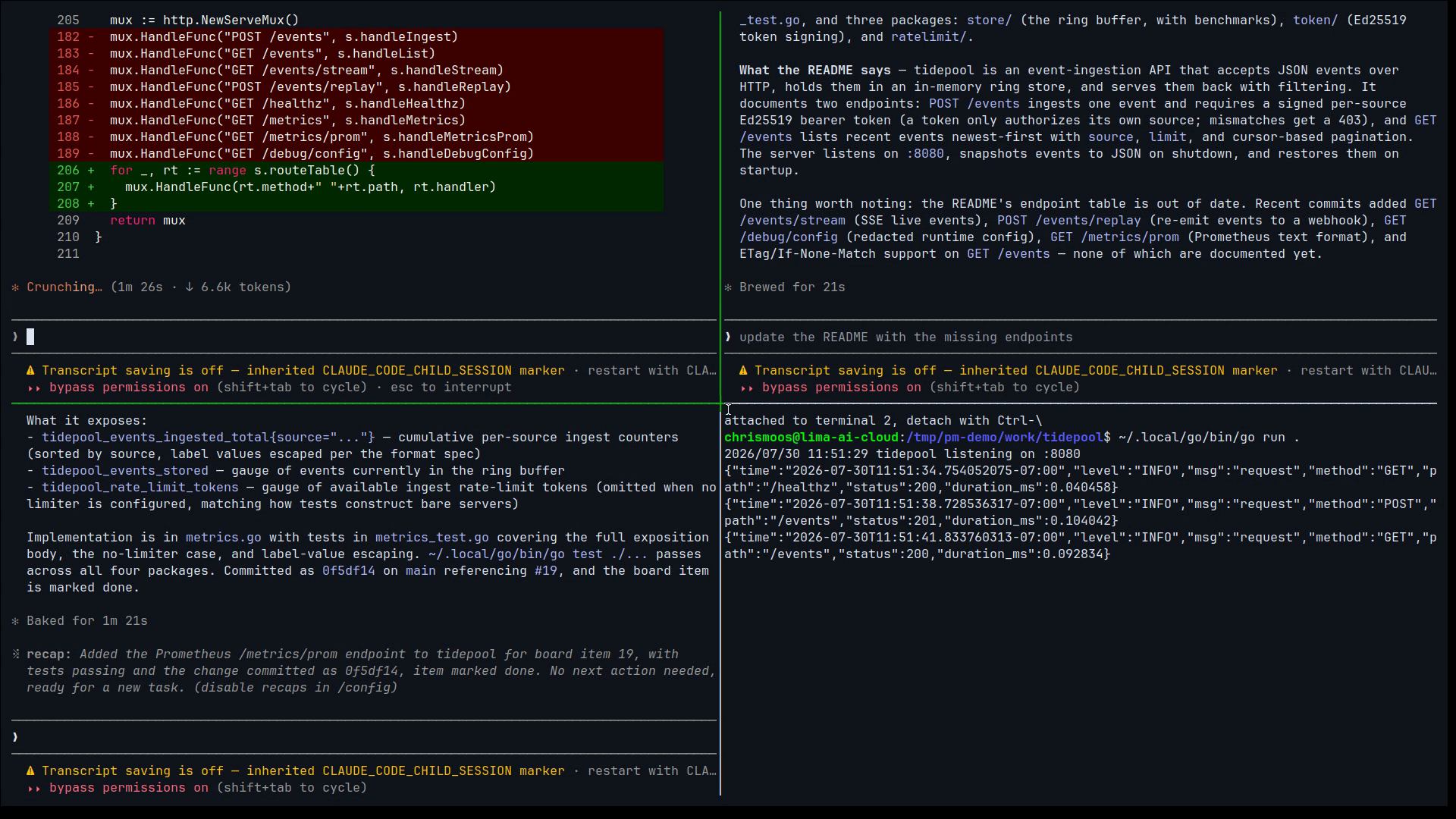Image resolution: width=1456 pixels, height=819 pixels.
Task: Open the metrics_test.go file reference
Action: [432, 538]
